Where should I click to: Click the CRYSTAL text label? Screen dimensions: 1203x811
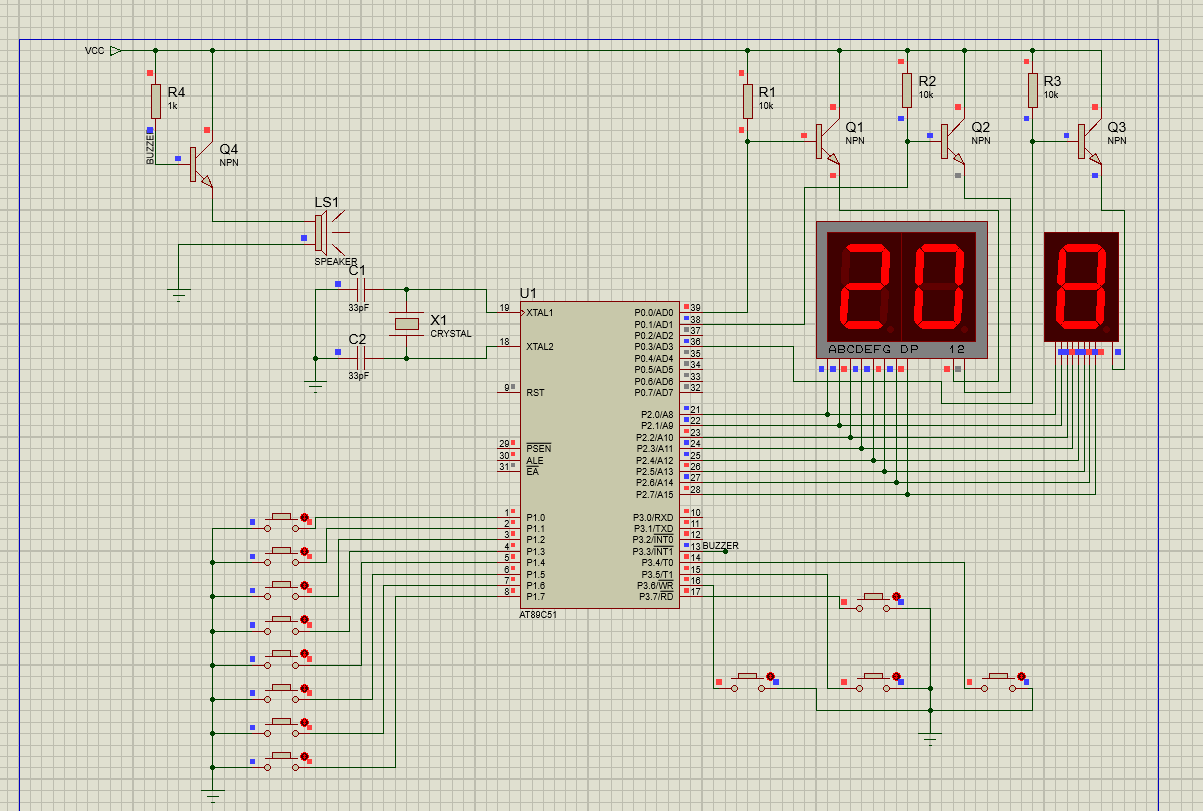pos(451,334)
